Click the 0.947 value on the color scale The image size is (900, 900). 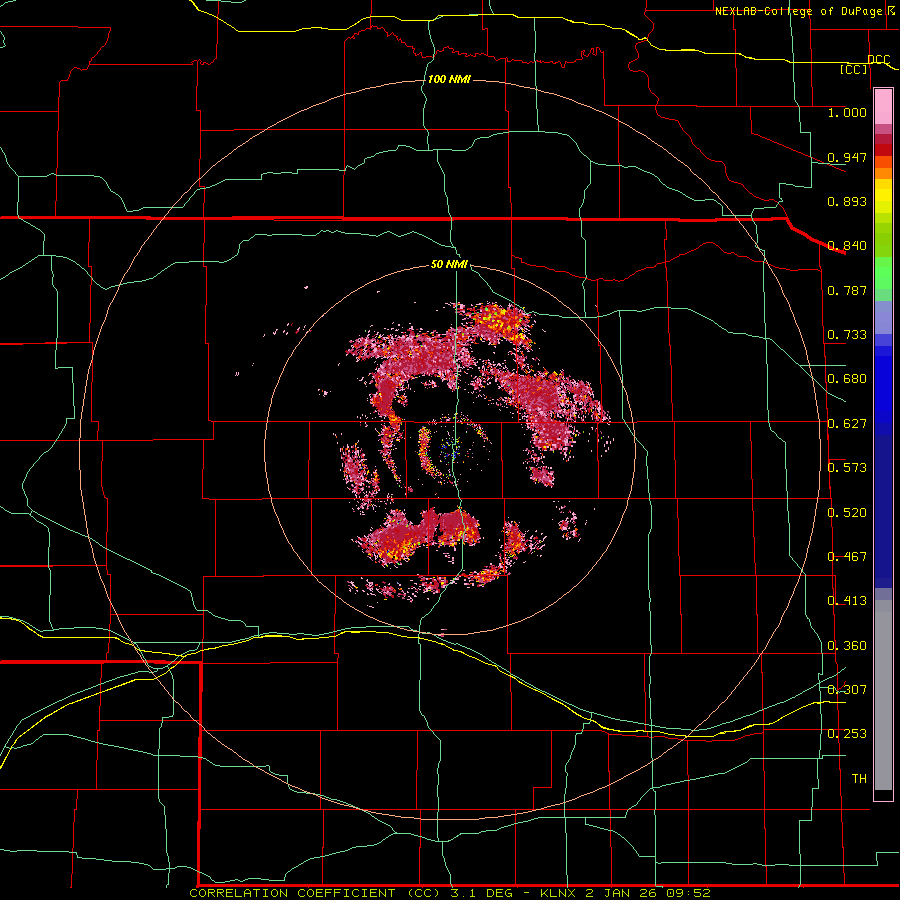click(847, 157)
